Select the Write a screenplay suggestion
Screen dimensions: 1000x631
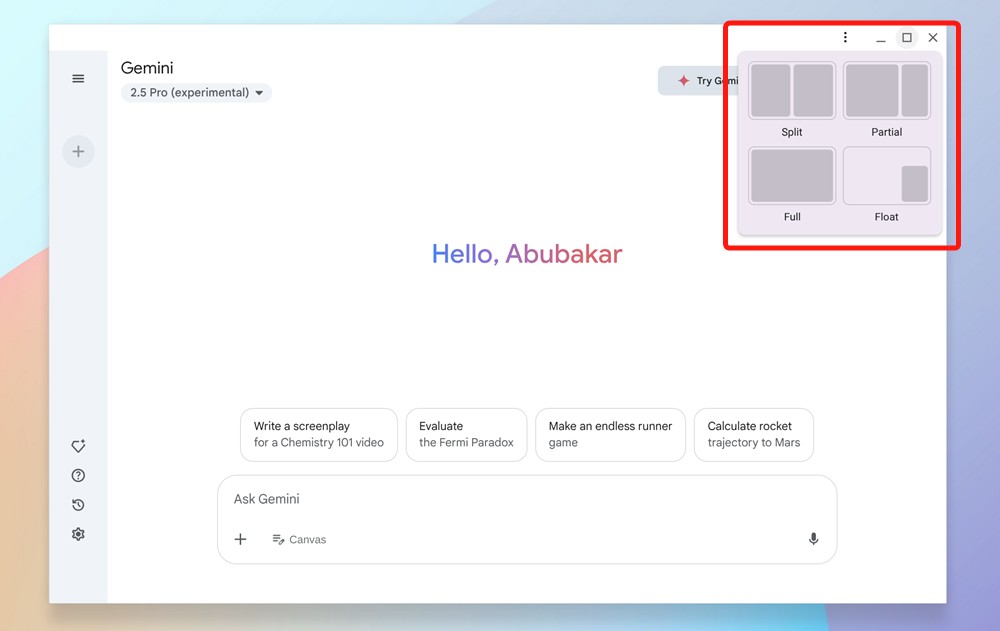318,434
